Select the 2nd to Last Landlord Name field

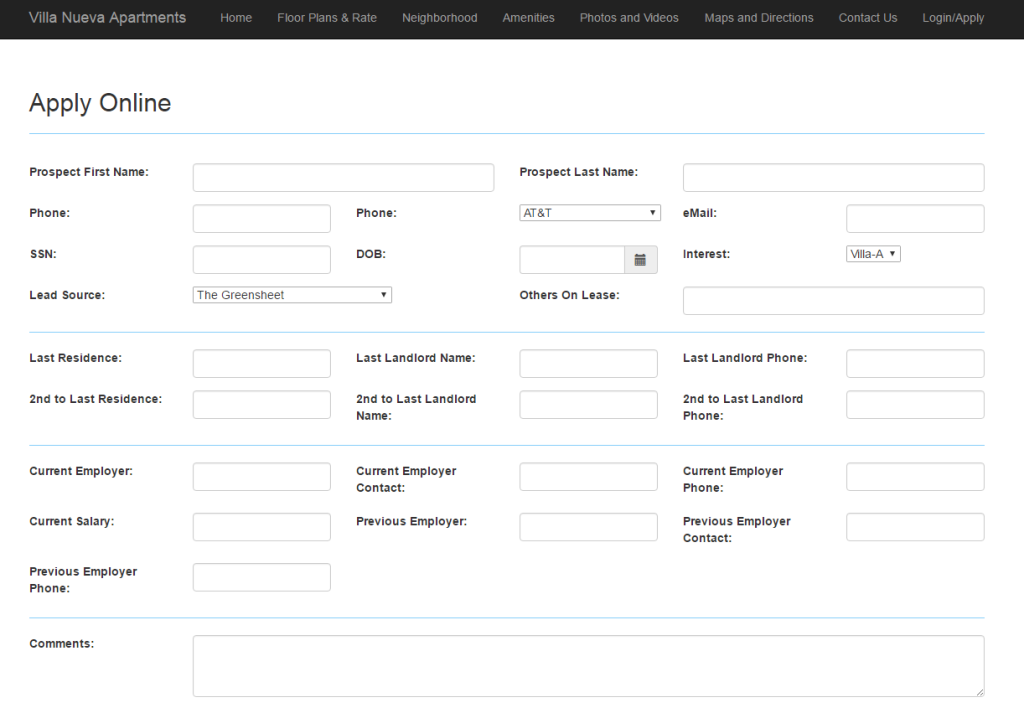click(588, 405)
